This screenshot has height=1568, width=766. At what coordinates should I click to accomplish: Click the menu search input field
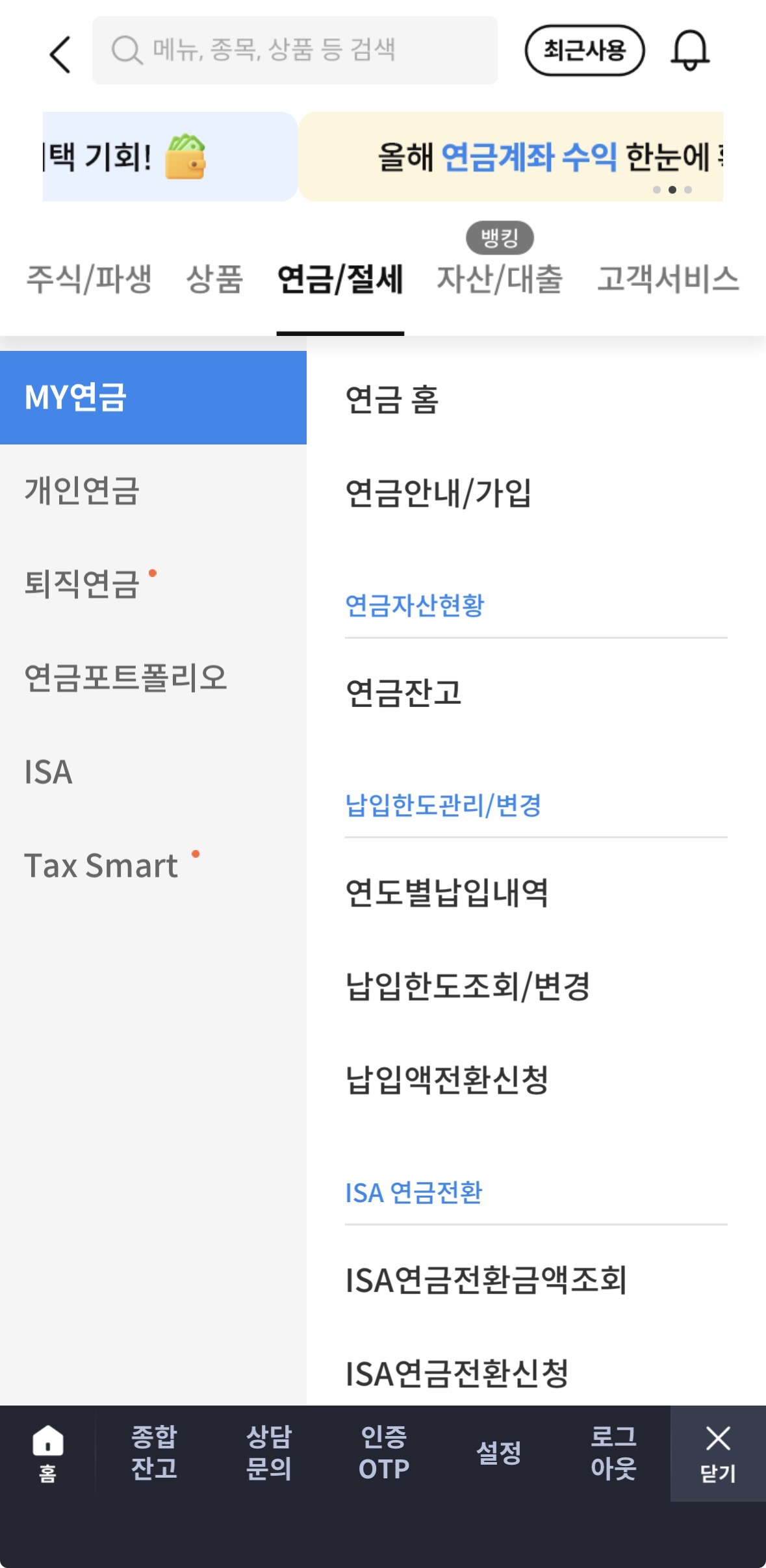(x=295, y=51)
